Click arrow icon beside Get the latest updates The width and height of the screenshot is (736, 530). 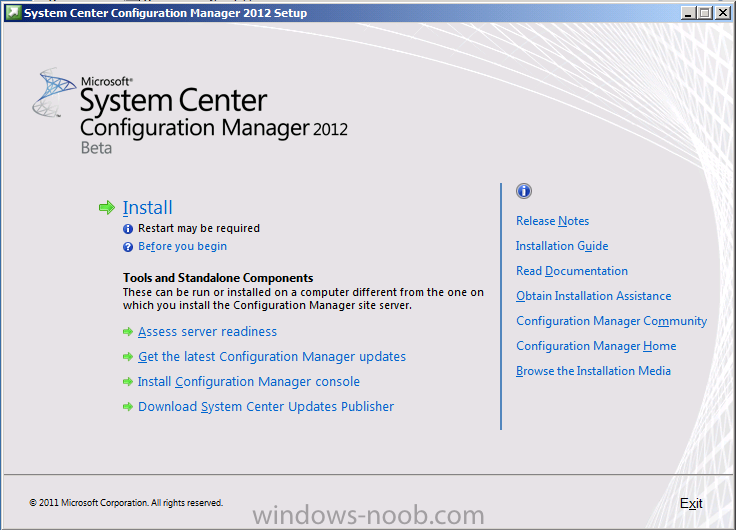pos(128,357)
